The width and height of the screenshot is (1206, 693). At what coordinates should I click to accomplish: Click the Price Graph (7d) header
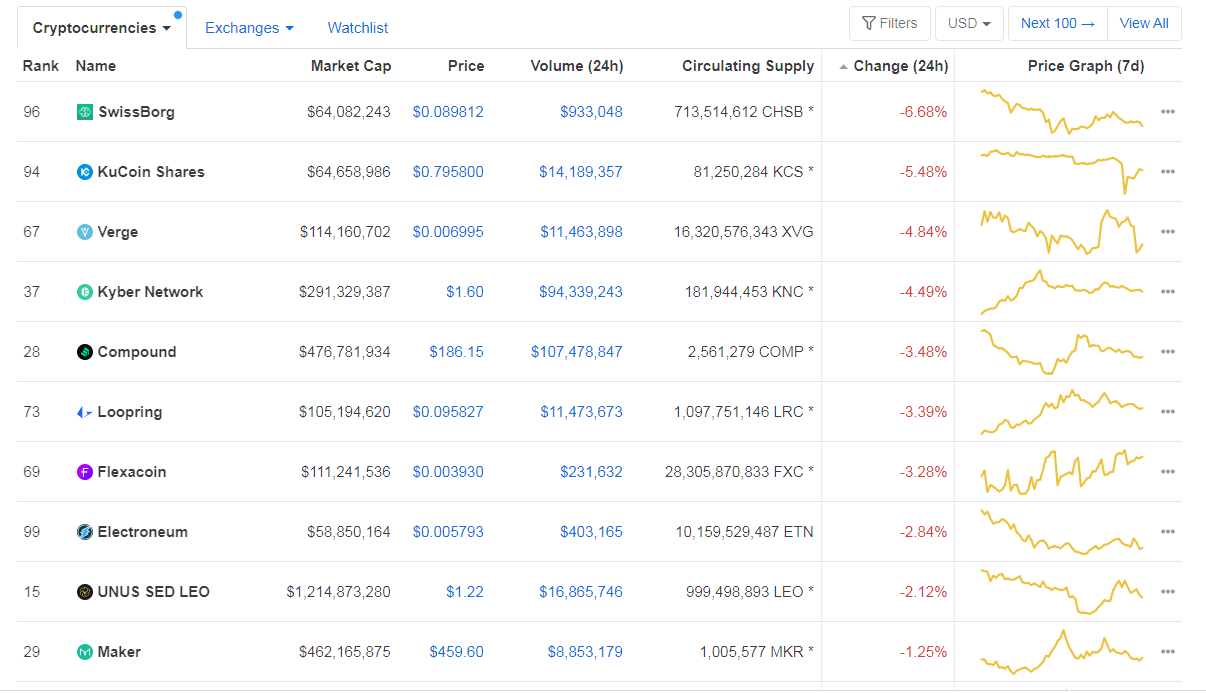click(x=1086, y=66)
